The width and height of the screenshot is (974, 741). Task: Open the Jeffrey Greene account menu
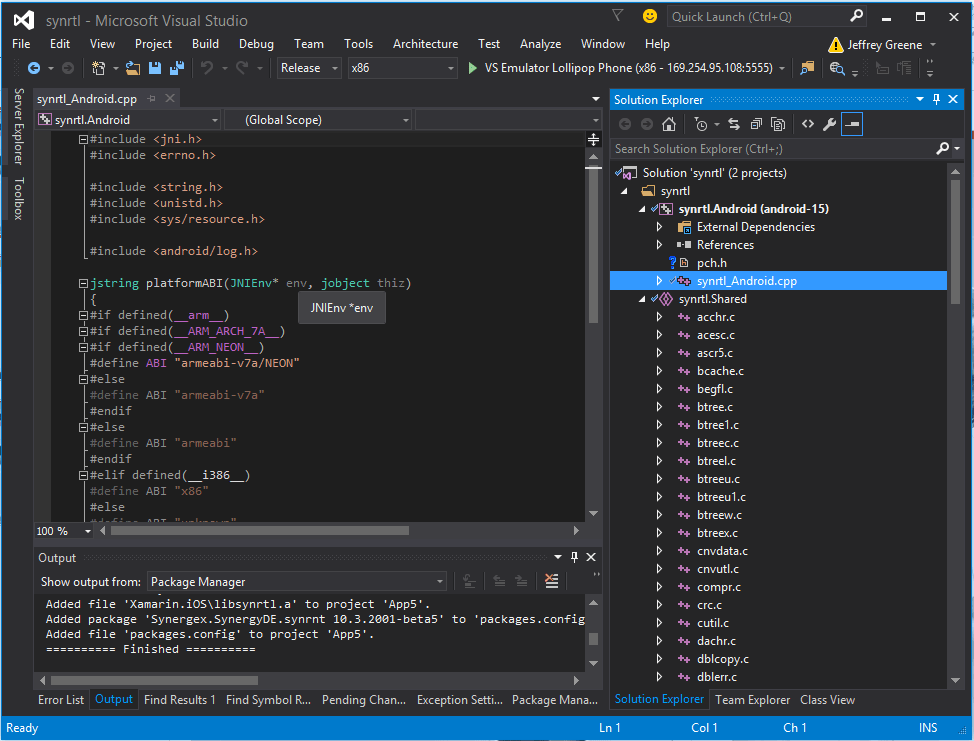(883, 45)
